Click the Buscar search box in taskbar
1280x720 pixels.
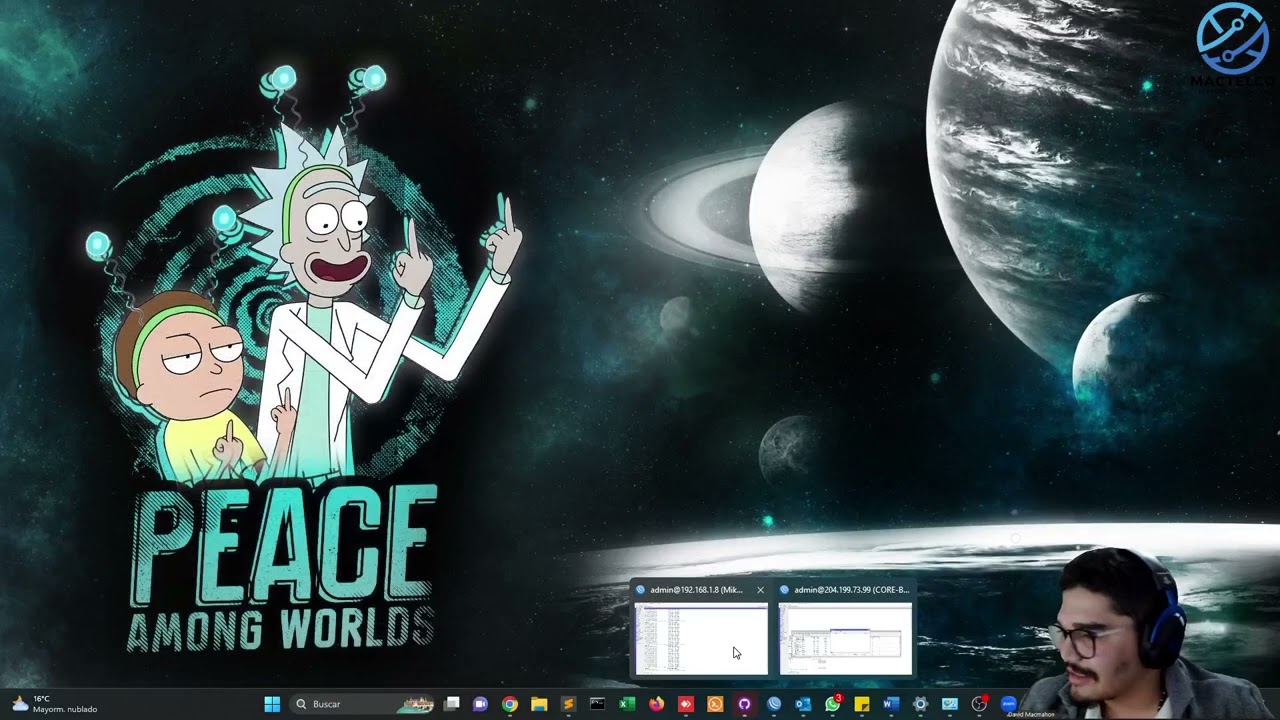(x=363, y=704)
